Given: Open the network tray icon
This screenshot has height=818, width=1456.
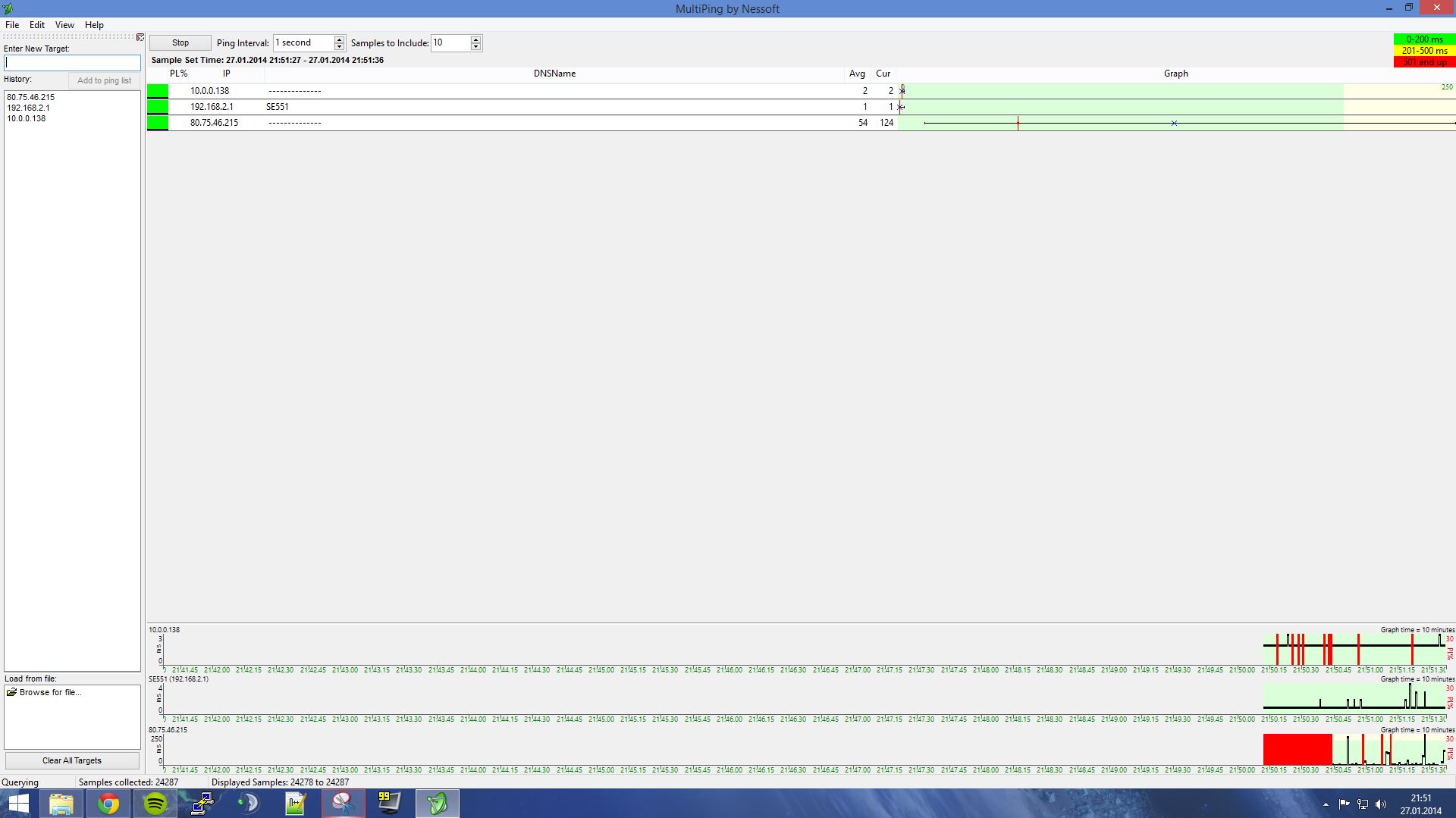Looking at the screenshot, I should (1362, 804).
